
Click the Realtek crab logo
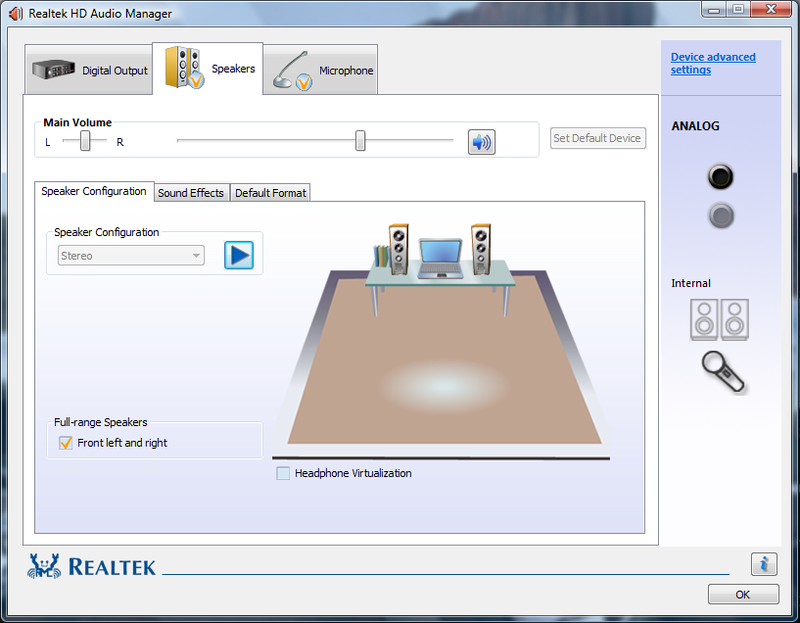point(44,566)
